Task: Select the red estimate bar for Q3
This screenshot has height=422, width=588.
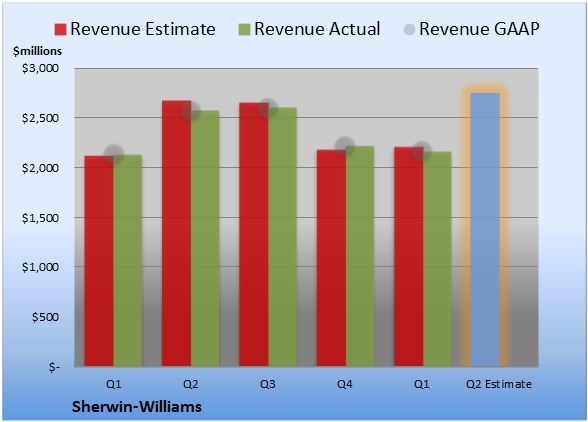Action: [254, 234]
